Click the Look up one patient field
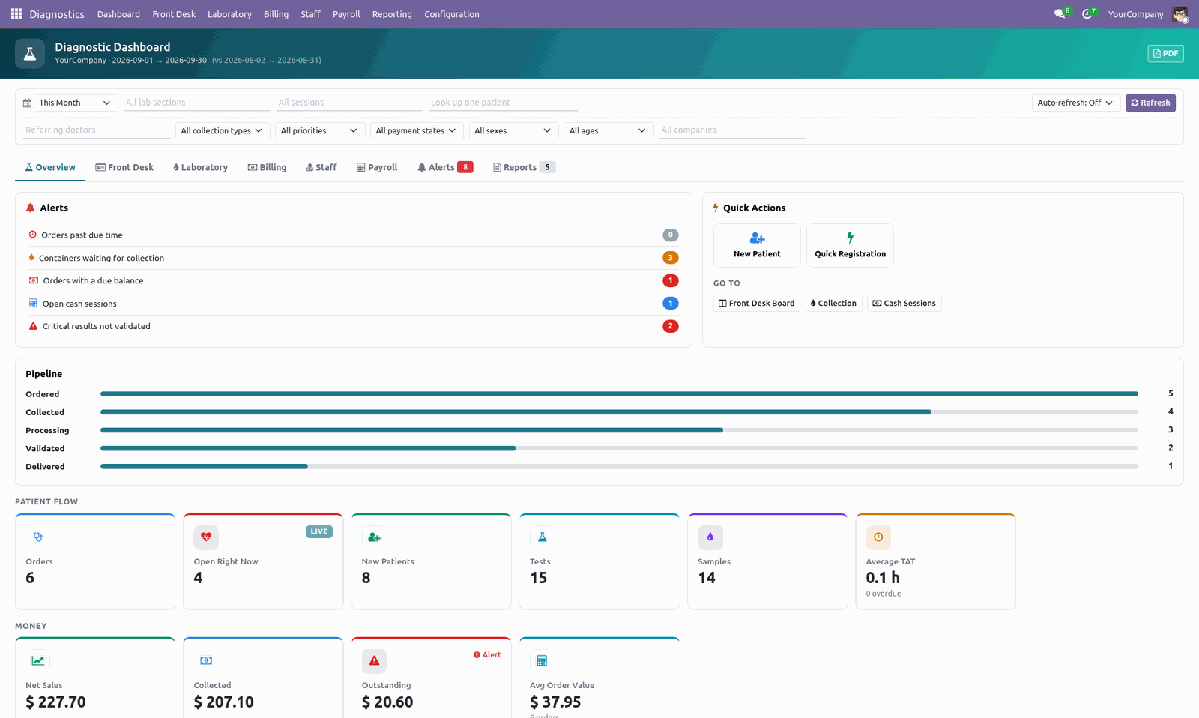 503,102
